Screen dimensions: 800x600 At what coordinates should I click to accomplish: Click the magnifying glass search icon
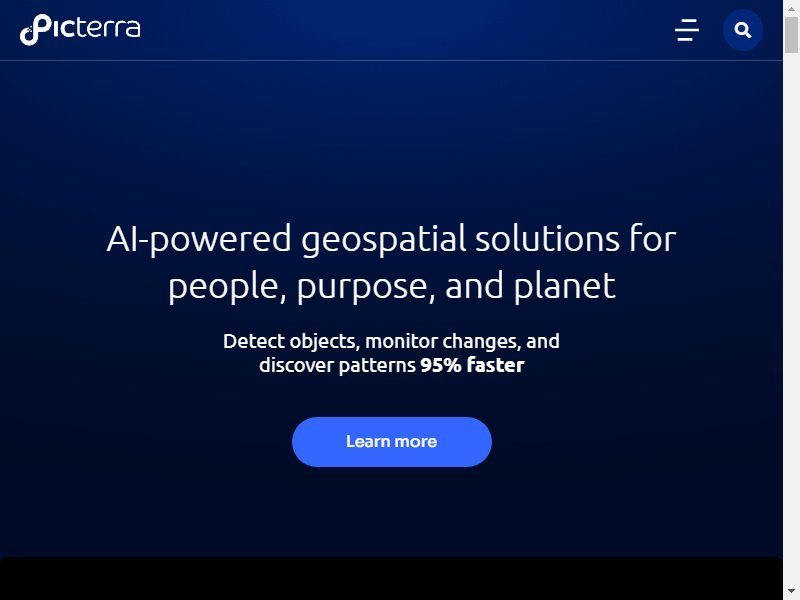tap(742, 30)
